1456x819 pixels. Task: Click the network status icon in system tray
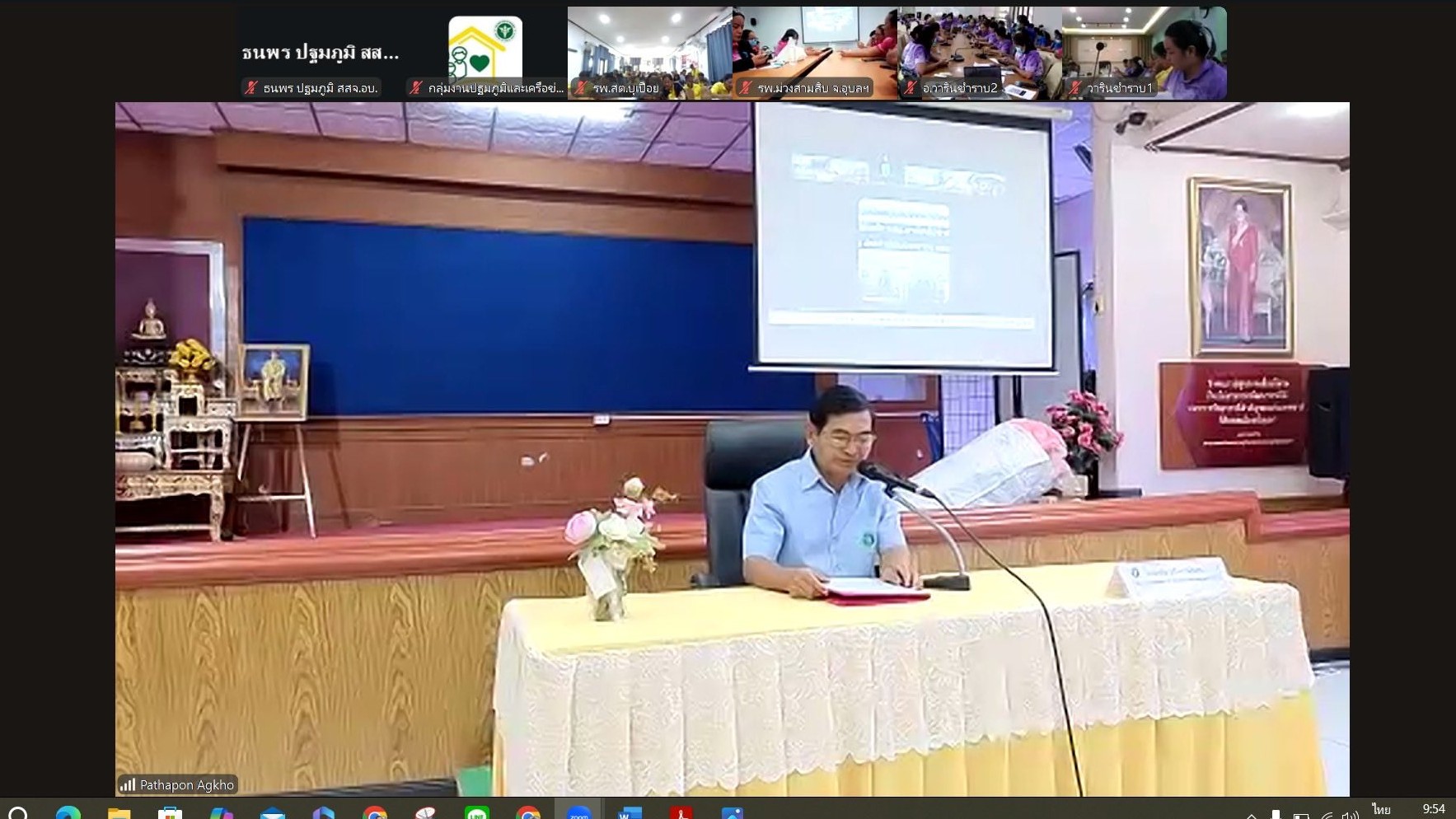click(x=1327, y=816)
